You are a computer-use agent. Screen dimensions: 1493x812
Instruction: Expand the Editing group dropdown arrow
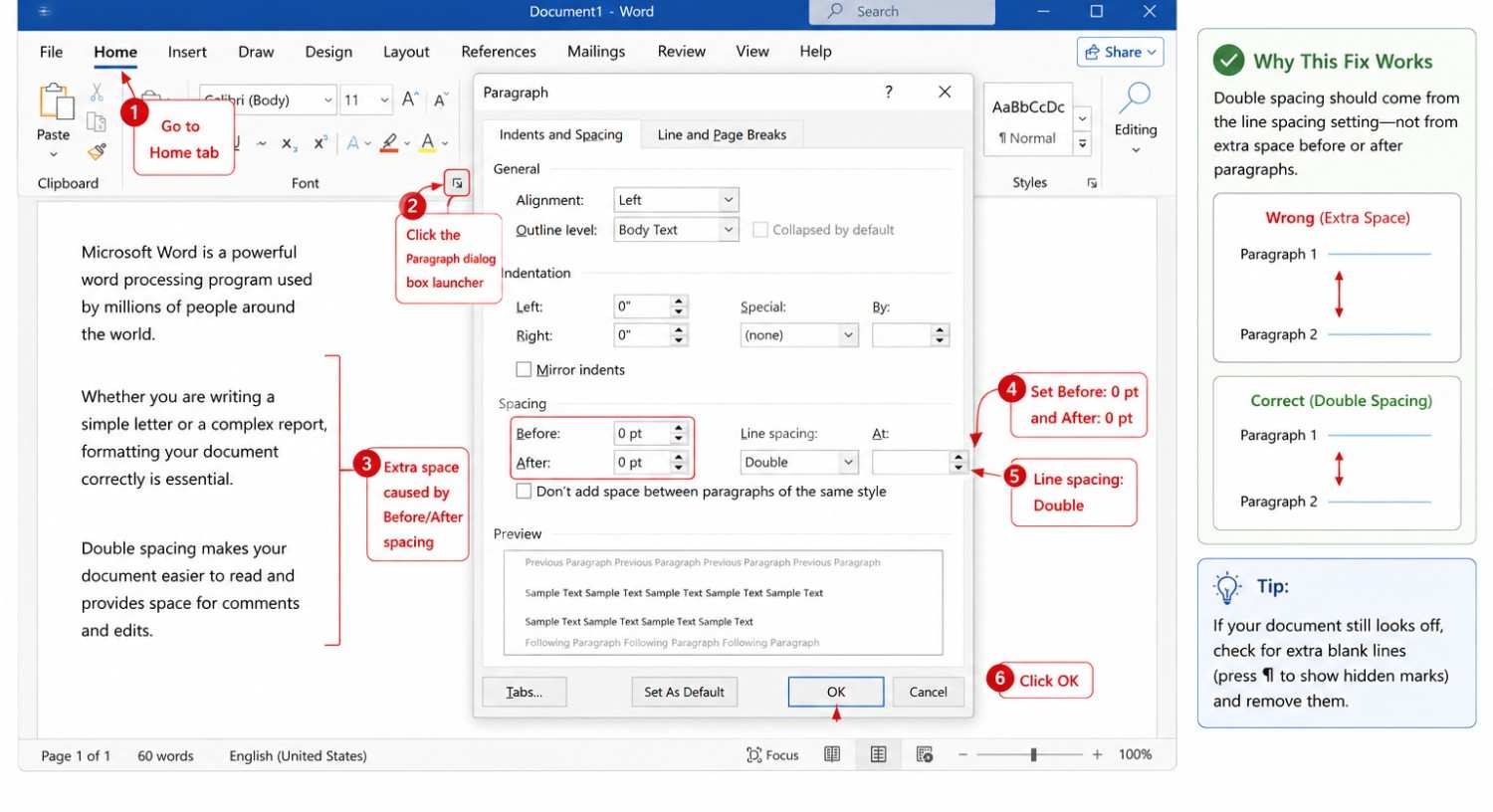click(x=1136, y=150)
